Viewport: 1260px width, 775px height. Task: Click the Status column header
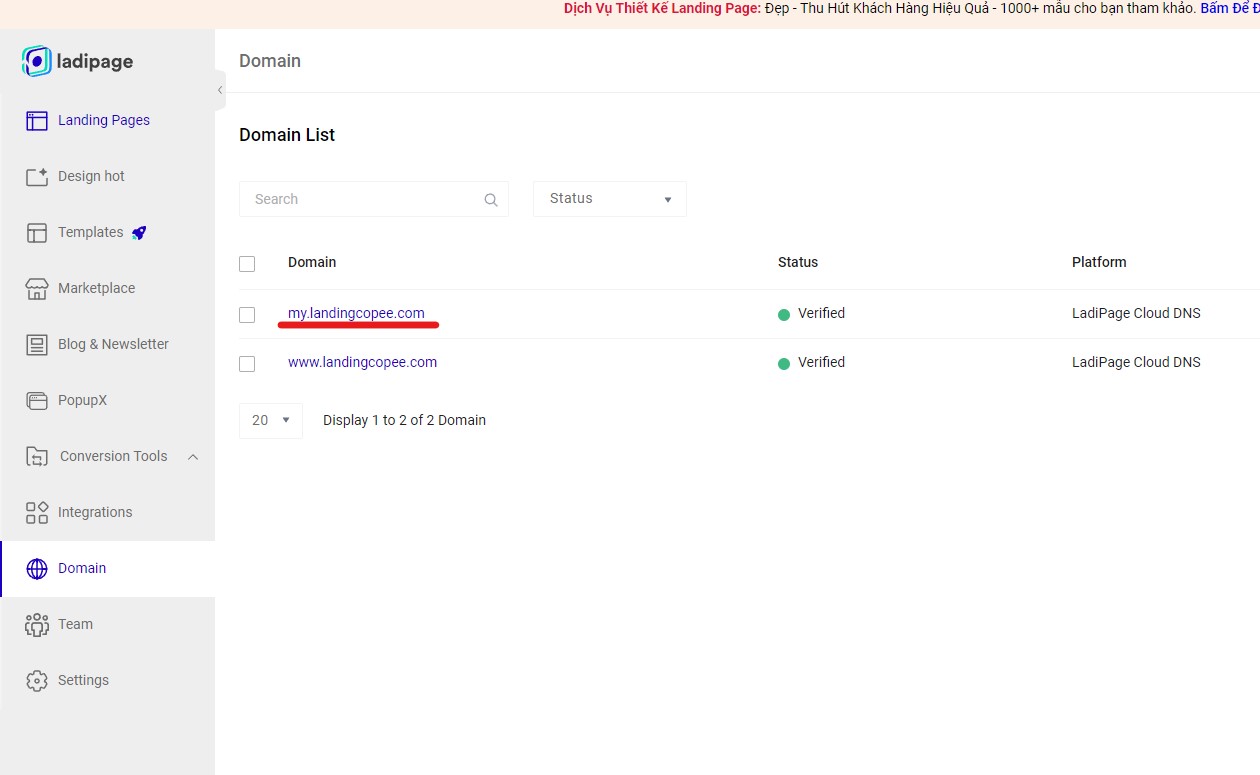(x=798, y=262)
